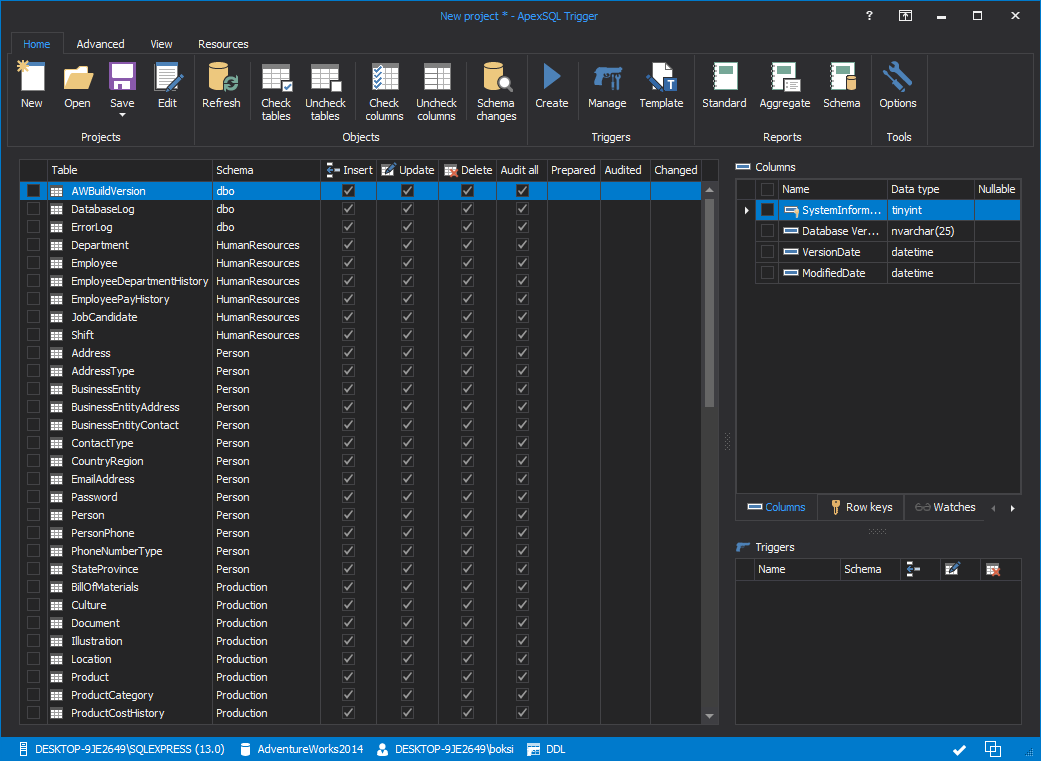Check the box beside the Employee table
1041x761 pixels.
coord(34,263)
